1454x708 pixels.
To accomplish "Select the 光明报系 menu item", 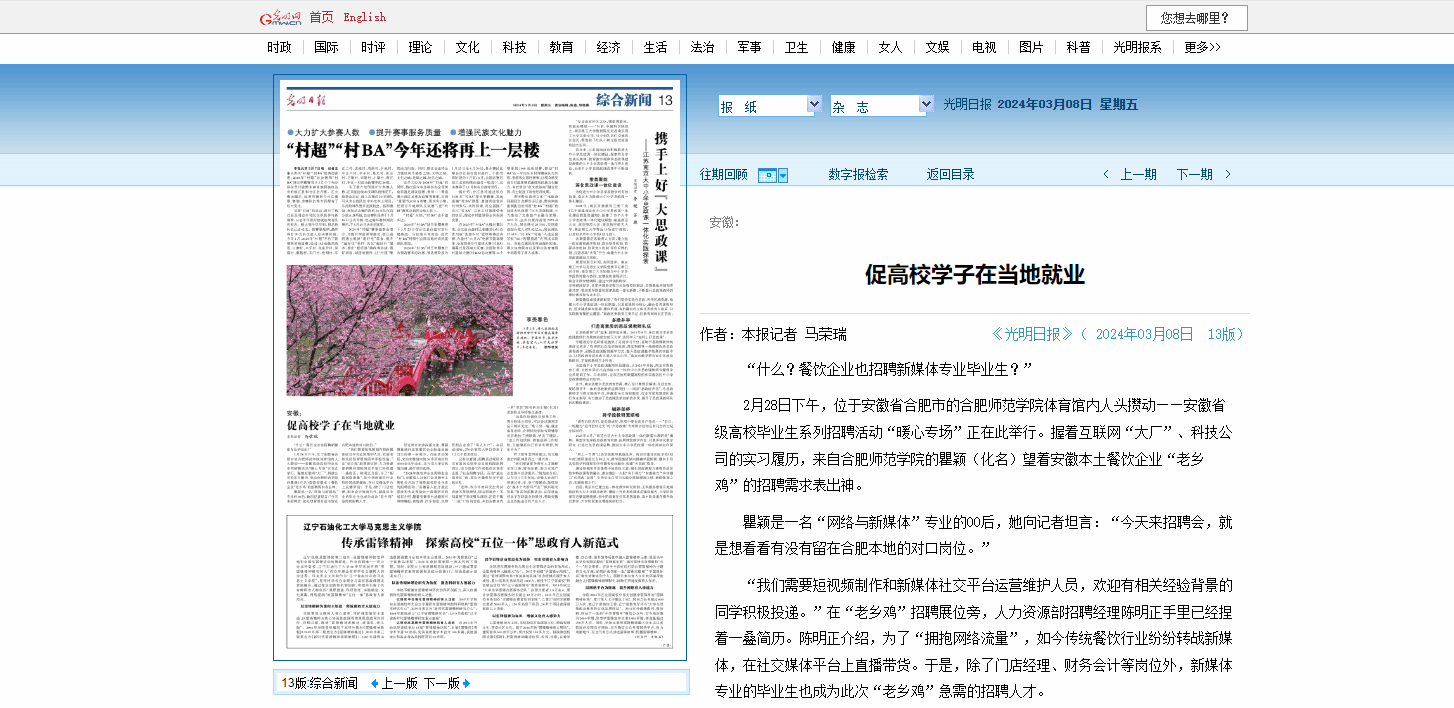I will coord(1137,47).
